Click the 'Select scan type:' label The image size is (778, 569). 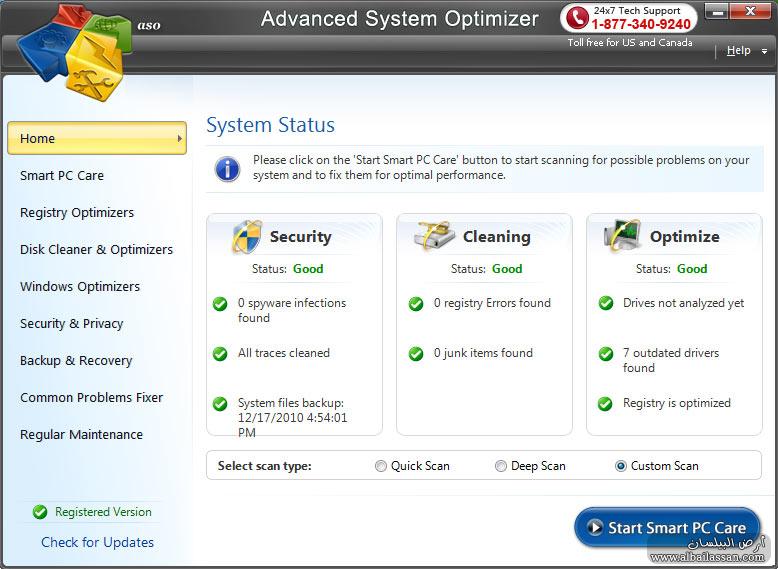(264, 466)
